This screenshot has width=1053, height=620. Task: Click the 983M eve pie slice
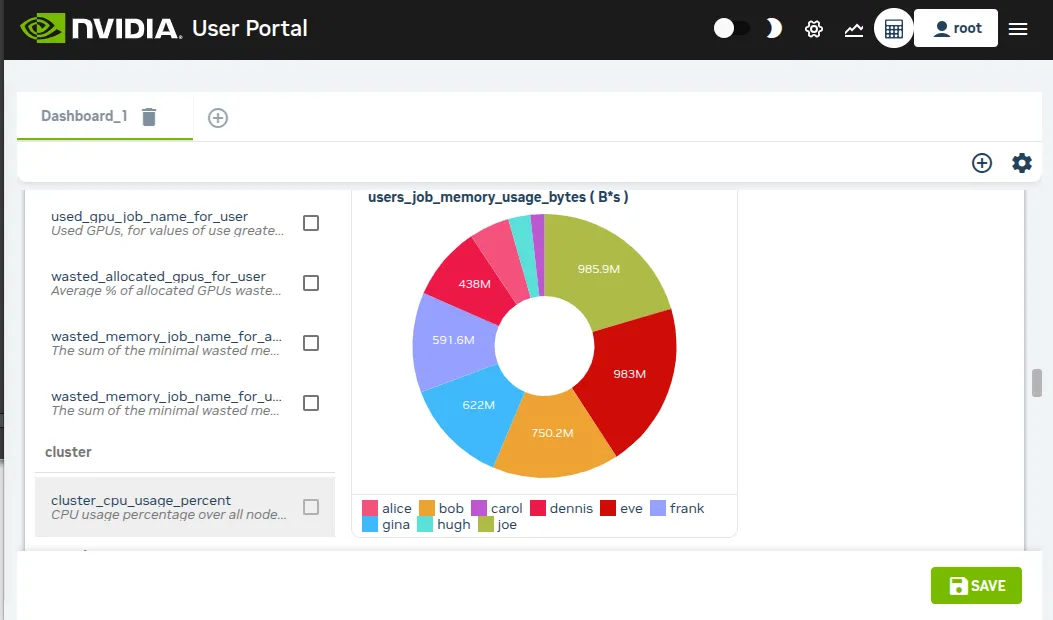pyautogui.click(x=629, y=374)
